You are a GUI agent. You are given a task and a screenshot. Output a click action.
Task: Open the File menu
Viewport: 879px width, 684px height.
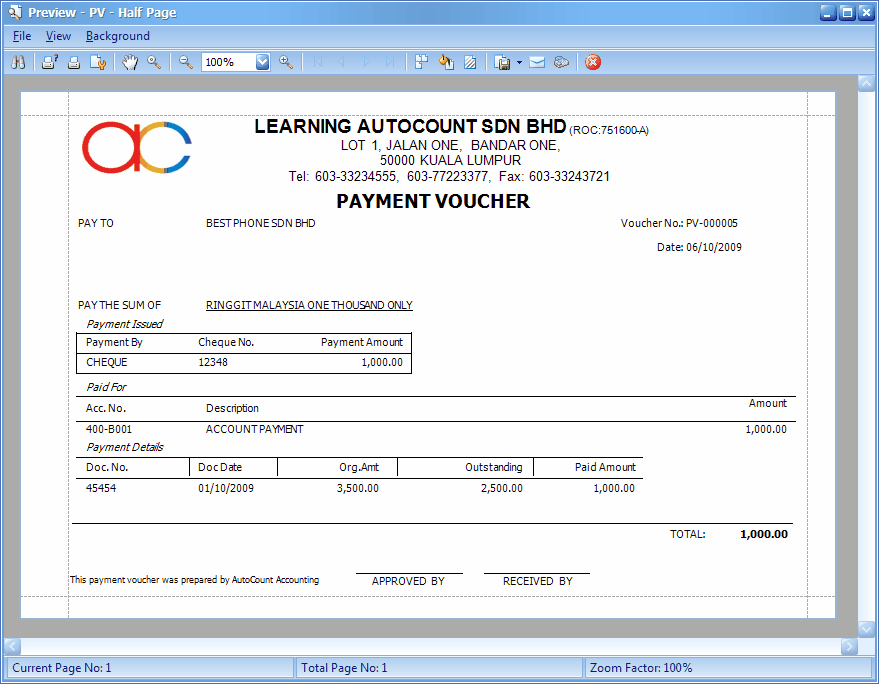(22, 36)
